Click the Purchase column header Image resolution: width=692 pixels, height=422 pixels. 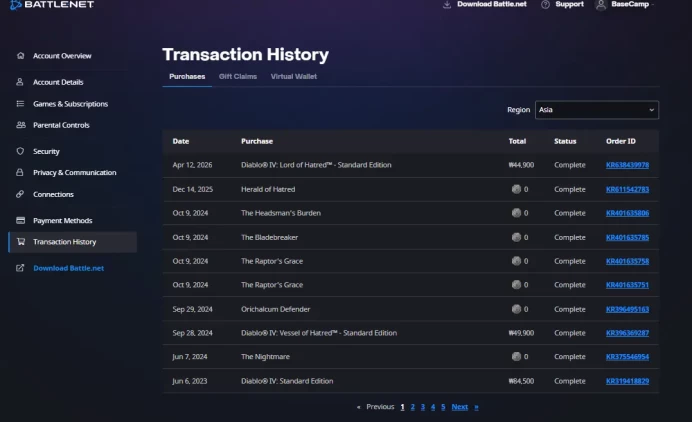click(257, 141)
